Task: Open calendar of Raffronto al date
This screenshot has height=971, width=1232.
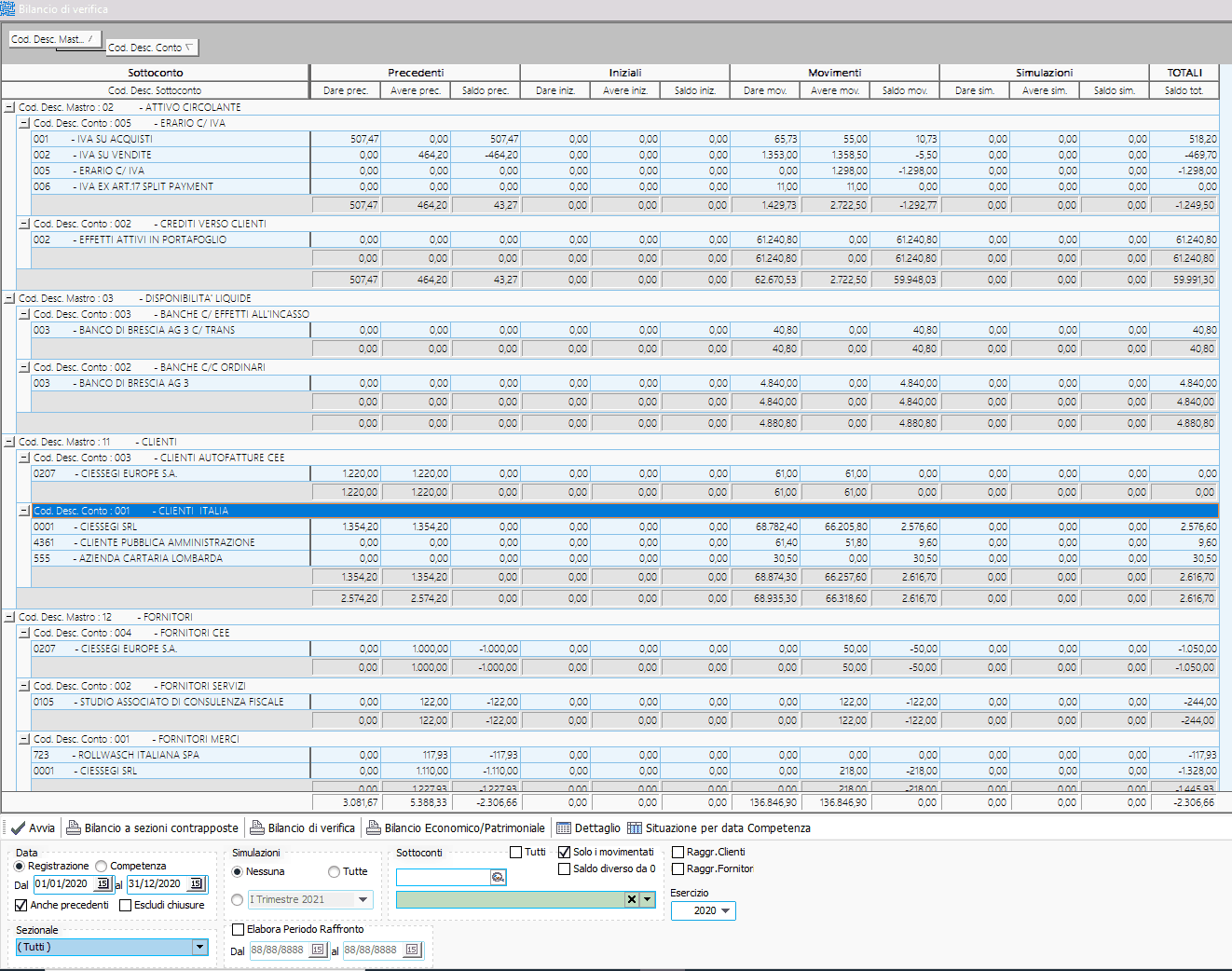Action: tap(412, 950)
